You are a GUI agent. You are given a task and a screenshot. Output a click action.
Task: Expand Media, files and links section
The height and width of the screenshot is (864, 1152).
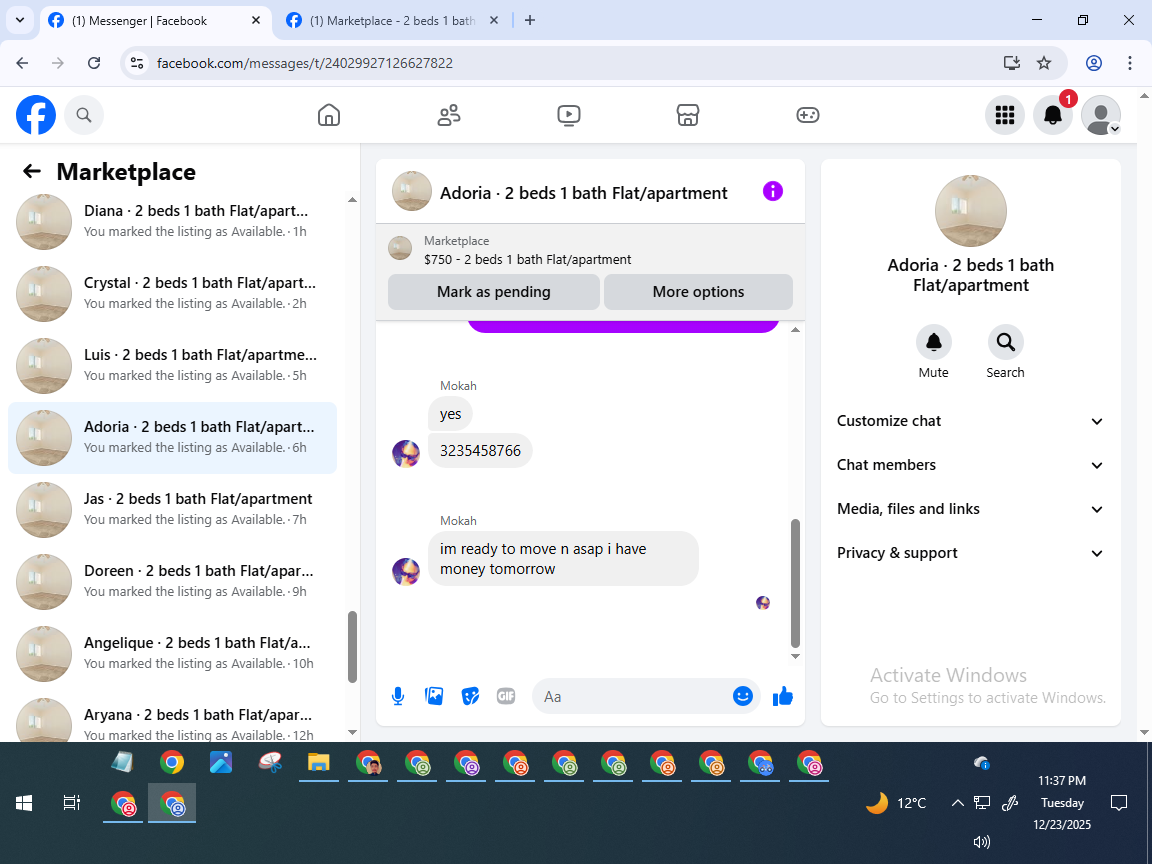click(971, 509)
